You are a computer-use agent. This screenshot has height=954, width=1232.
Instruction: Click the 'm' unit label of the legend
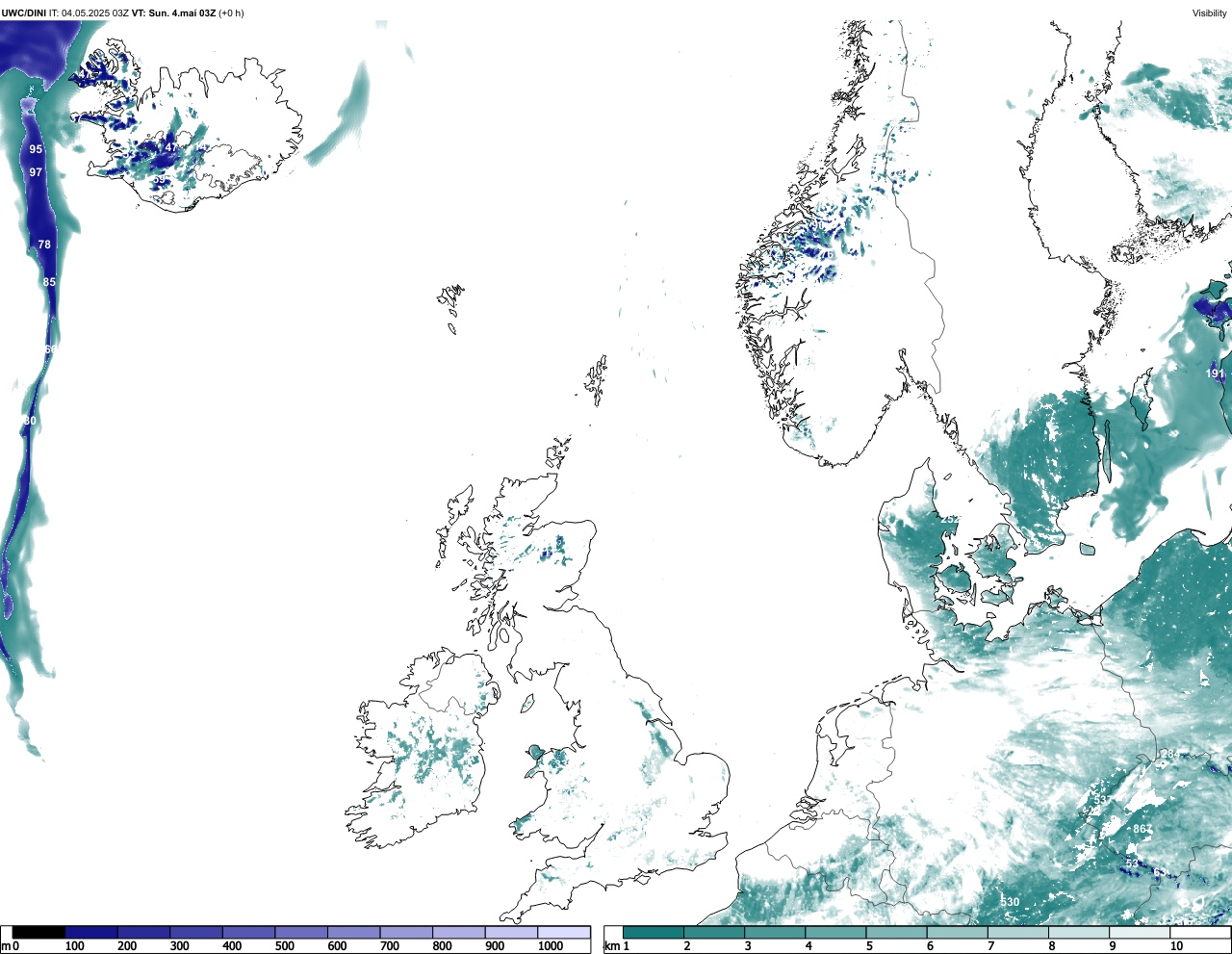click(6, 946)
